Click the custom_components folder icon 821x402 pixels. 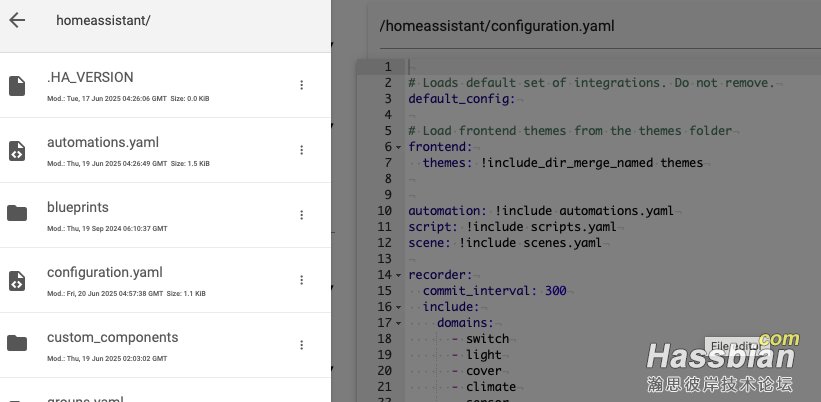click(17, 343)
